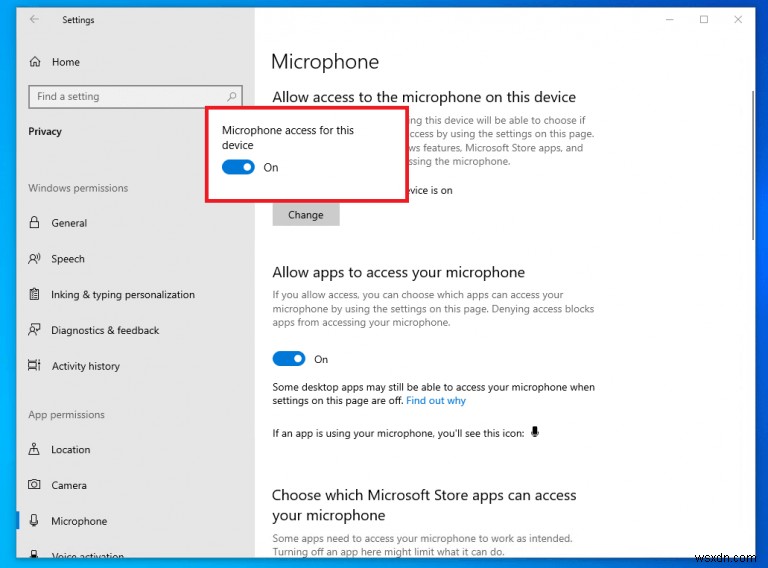The image size is (768, 568).
Task: Click the microphone in-use icon example
Action: pyautogui.click(x=535, y=432)
